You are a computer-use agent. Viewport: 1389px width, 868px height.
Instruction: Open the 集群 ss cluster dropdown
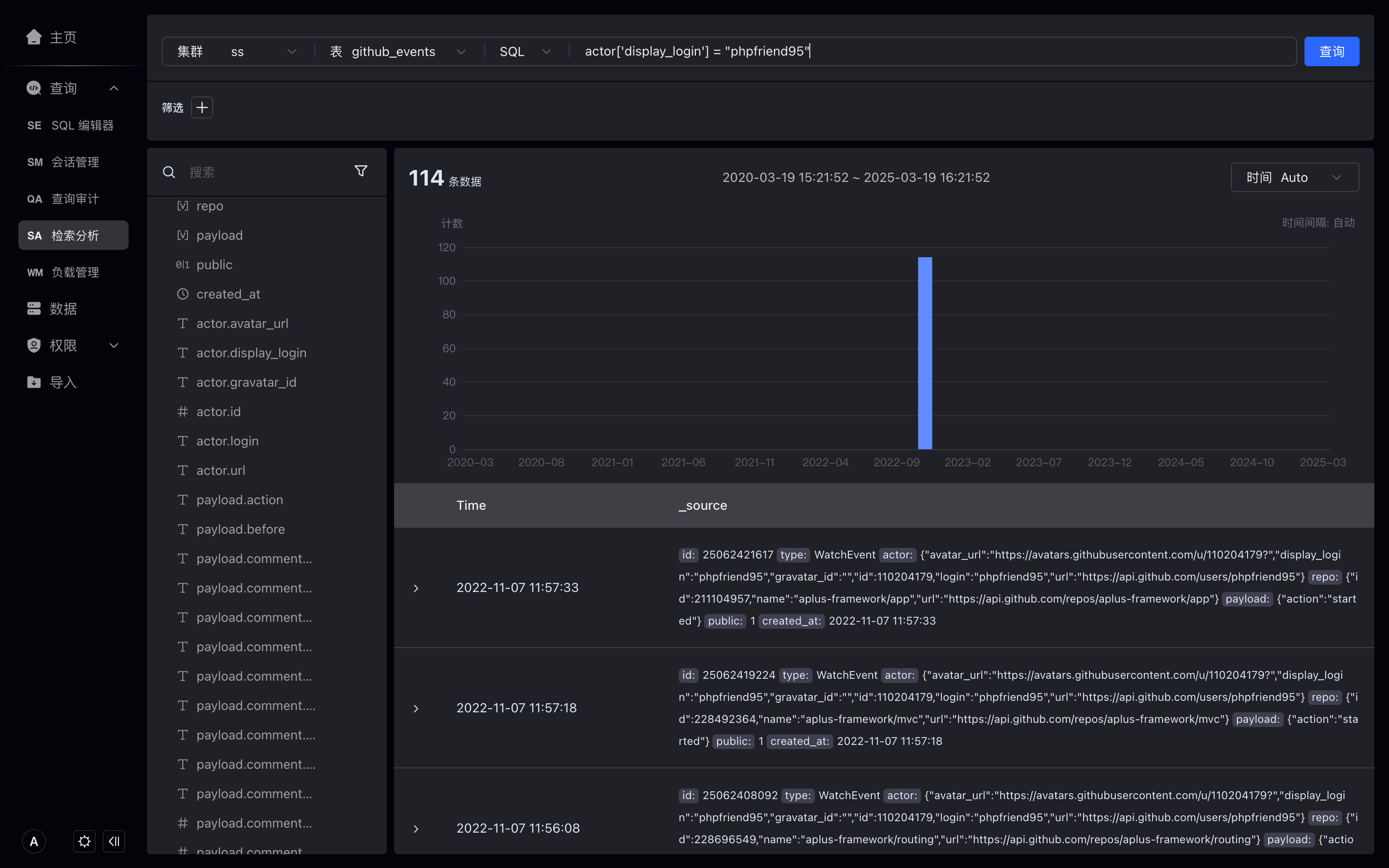click(x=237, y=51)
